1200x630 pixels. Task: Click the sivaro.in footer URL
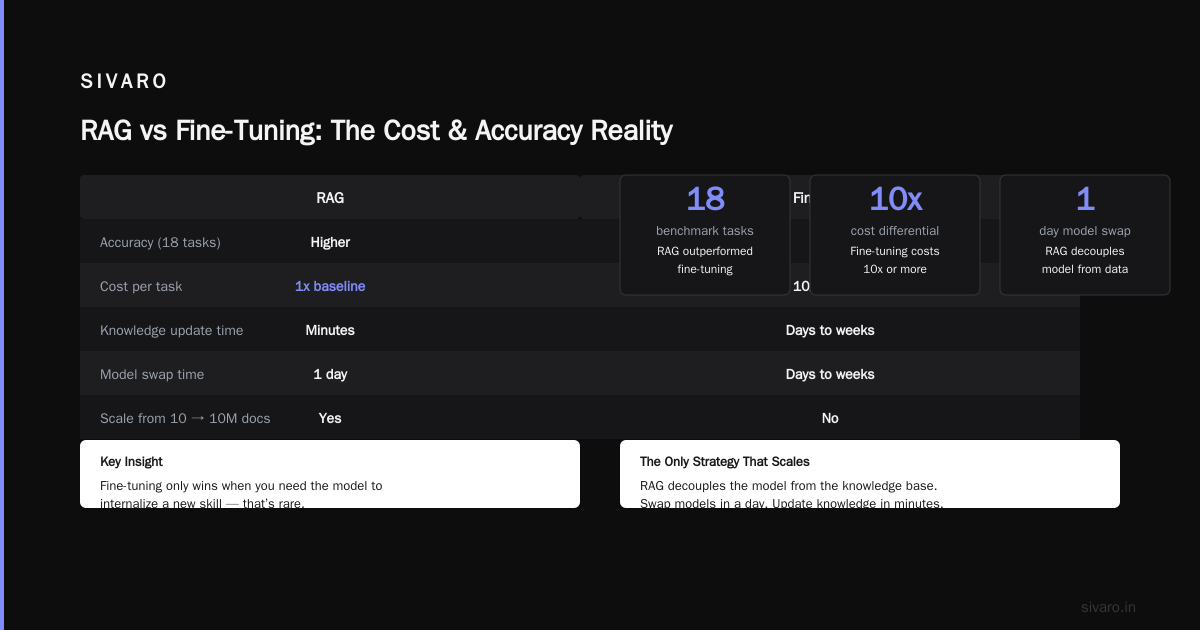(x=1108, y=607)
